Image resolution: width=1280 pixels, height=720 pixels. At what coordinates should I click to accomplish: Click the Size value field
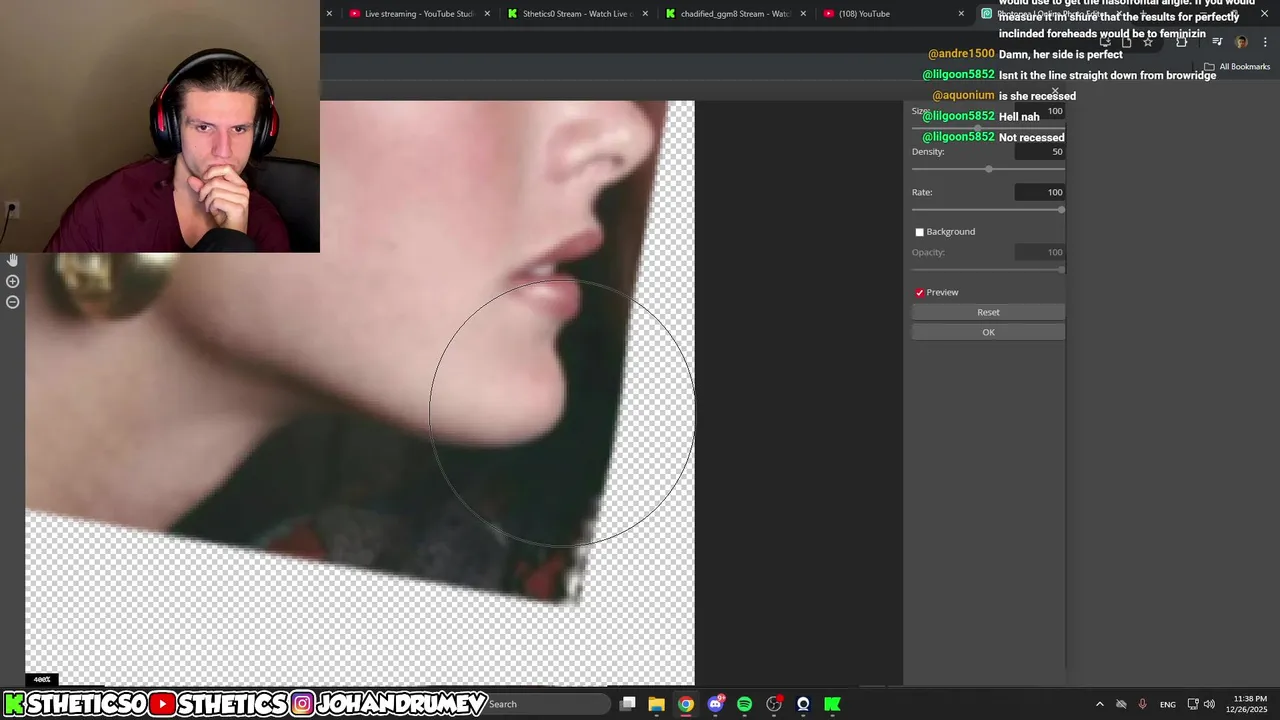pos(1040,111)
